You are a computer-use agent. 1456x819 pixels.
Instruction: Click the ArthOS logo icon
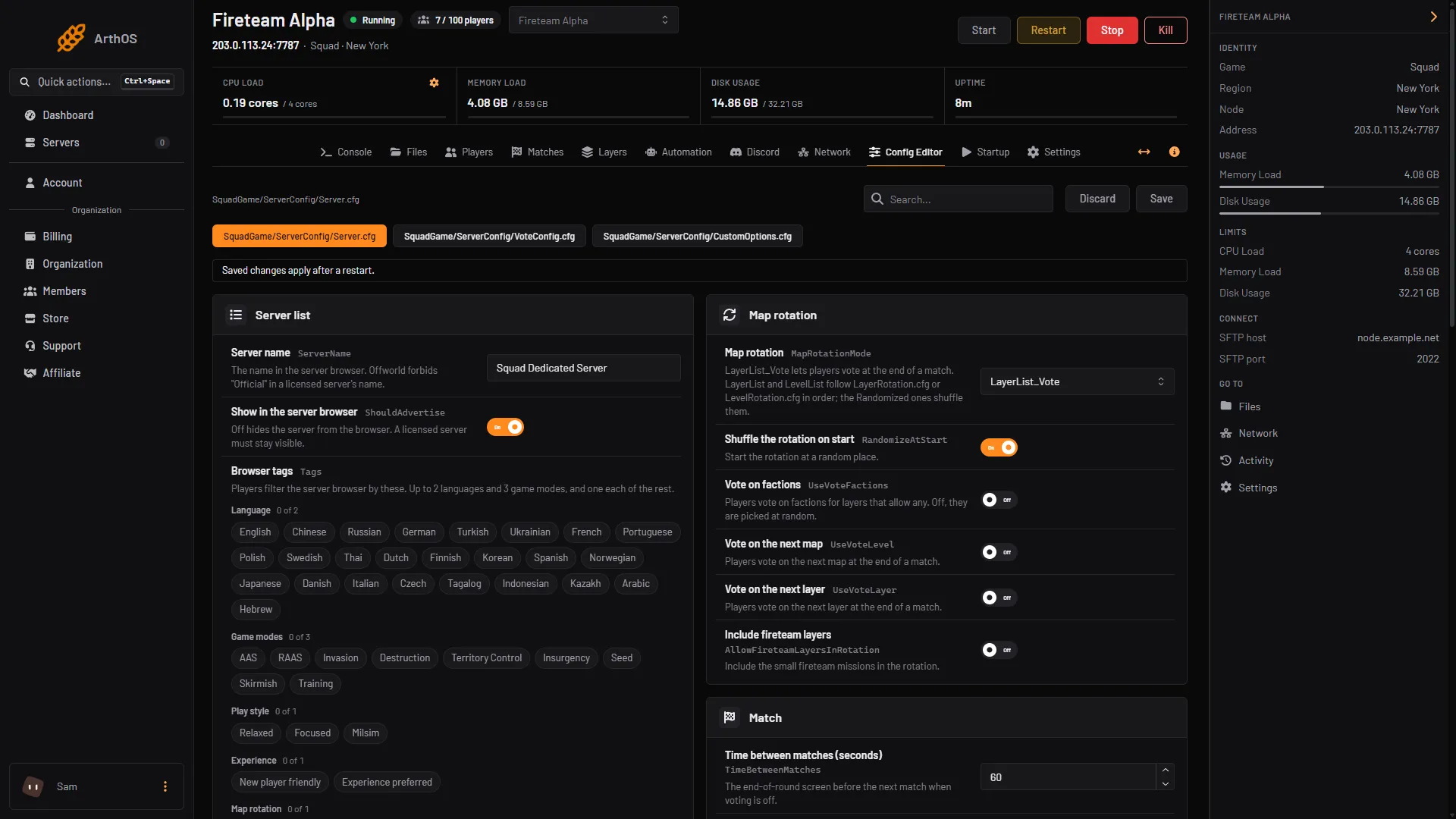(71, 38)
